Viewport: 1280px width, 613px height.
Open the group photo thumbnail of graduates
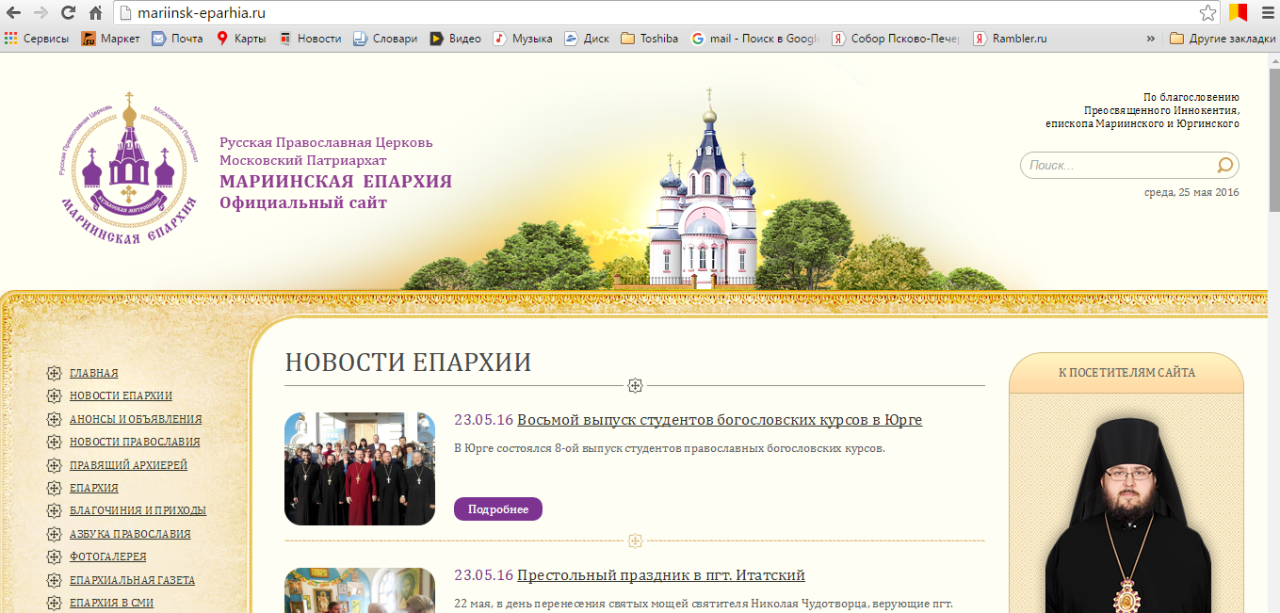pos(360,469)
